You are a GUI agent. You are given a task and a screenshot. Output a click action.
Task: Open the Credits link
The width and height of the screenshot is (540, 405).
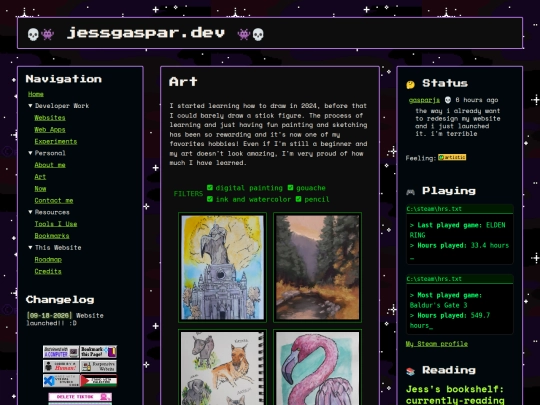(48, 271)
